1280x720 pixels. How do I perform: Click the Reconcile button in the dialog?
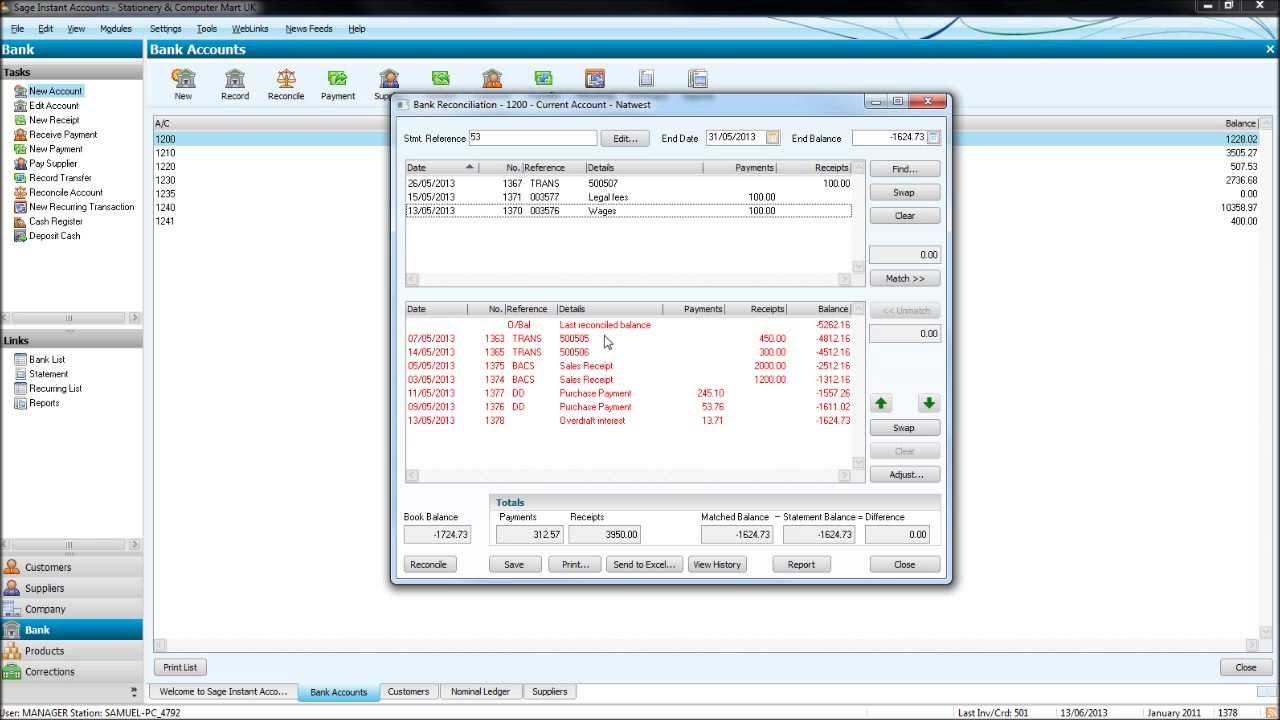[429, 564]
